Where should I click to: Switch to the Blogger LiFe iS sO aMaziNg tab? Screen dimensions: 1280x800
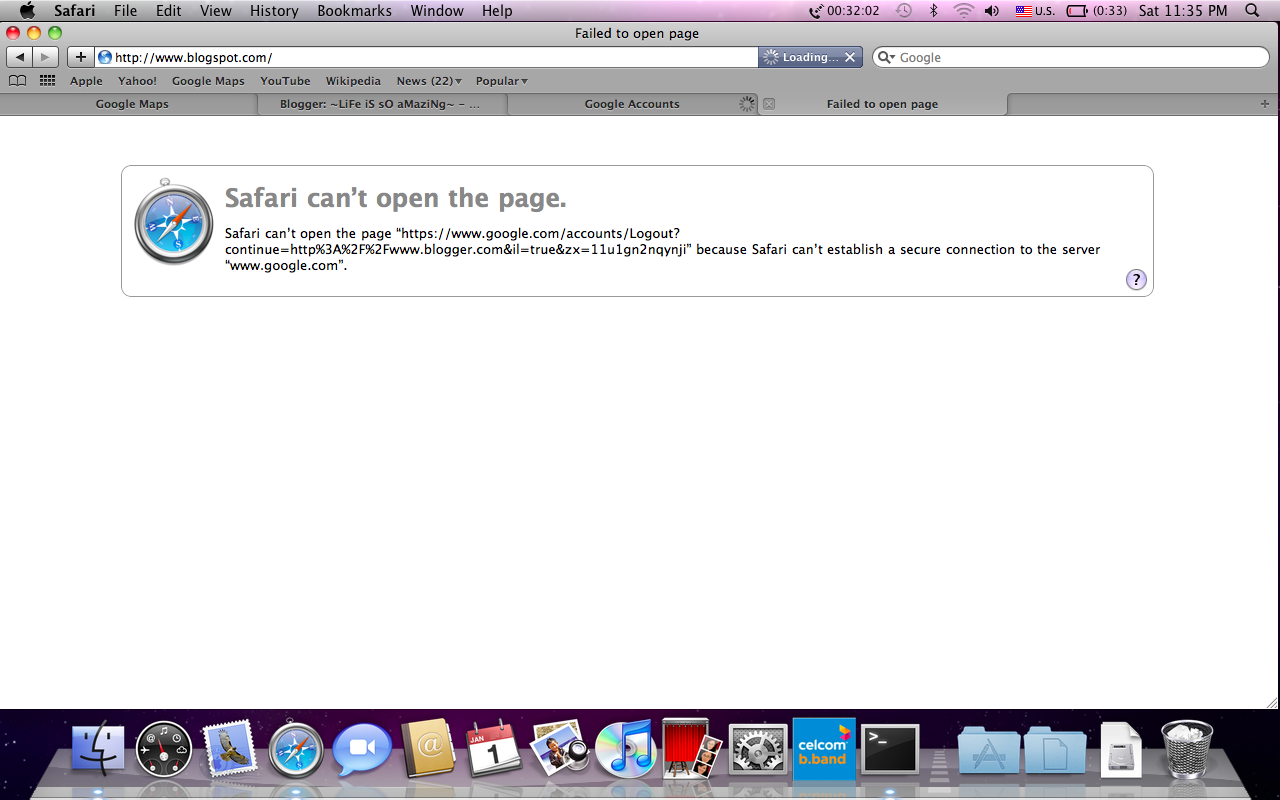coord(380,104)
